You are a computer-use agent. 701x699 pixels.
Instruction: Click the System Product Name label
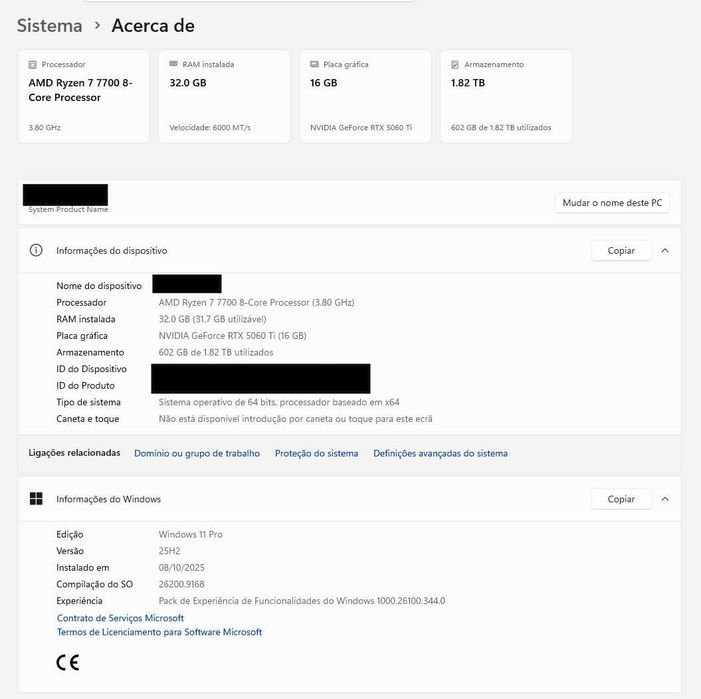point(68,209)
